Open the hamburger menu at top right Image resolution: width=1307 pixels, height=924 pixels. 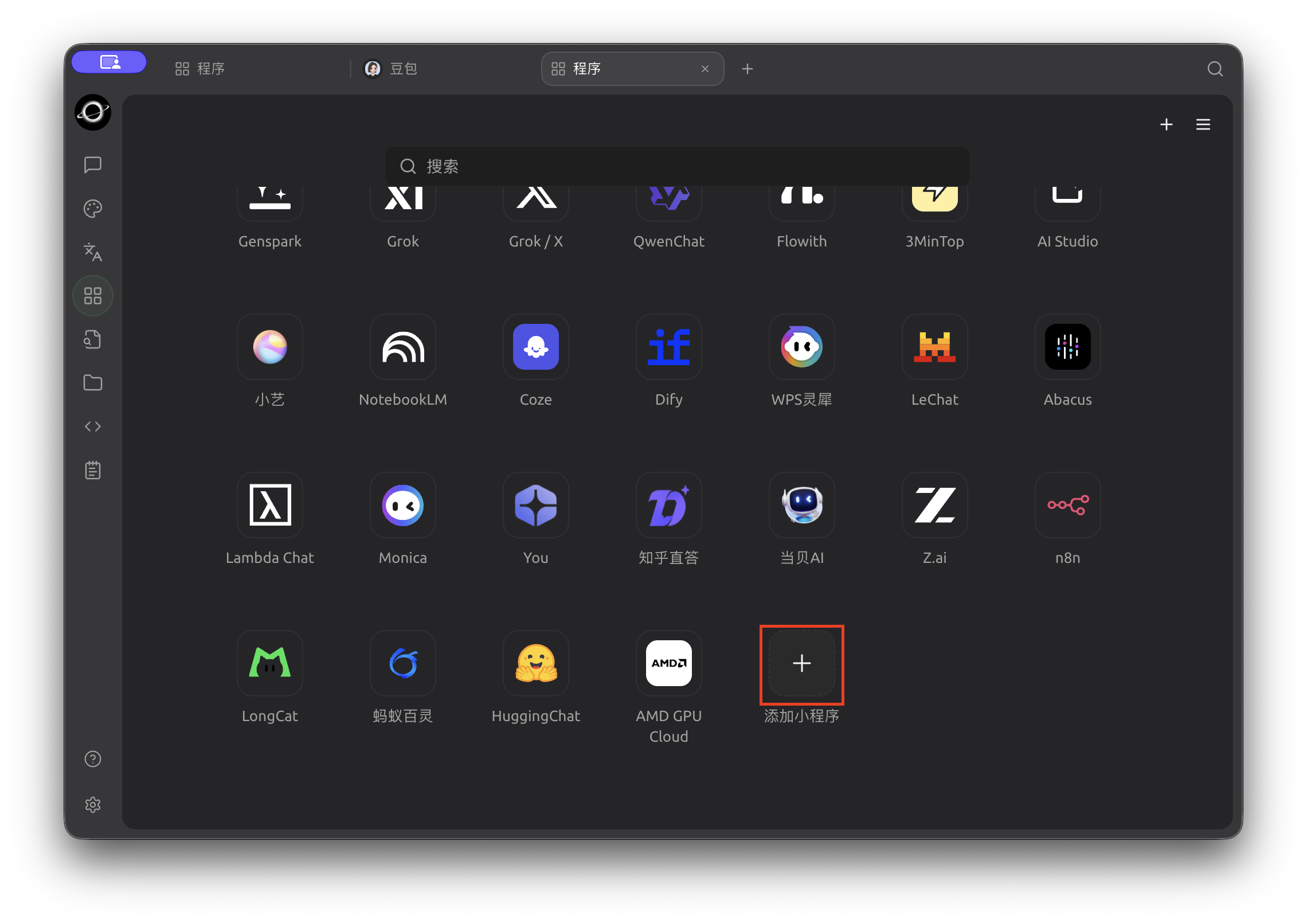pyautogui.click(x=1203, y=124)
